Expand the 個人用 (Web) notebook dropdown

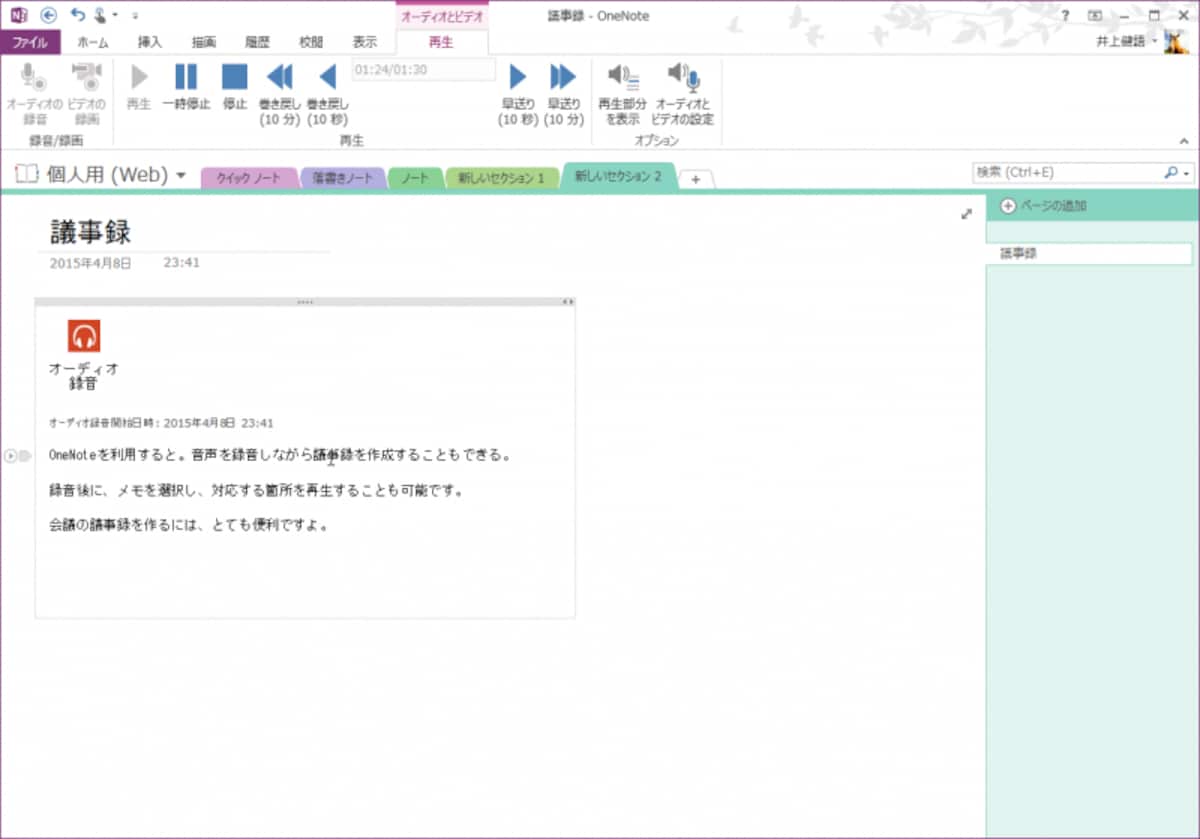click(x=181, y=175)
